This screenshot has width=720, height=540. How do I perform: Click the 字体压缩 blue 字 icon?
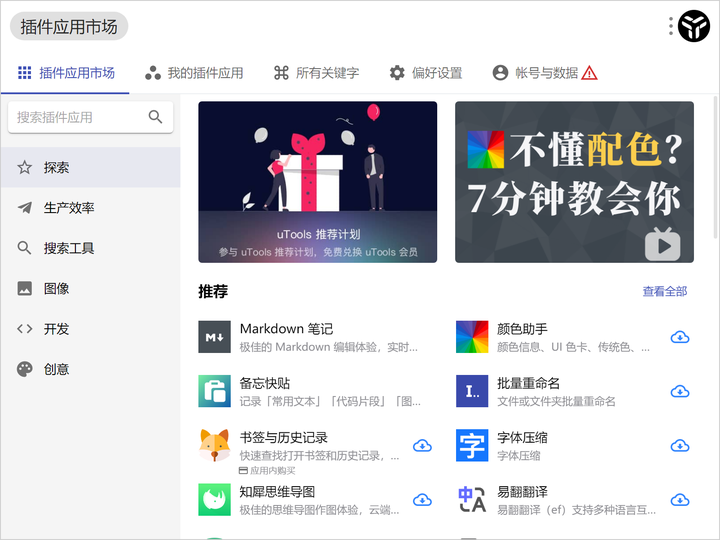point(472,445)
